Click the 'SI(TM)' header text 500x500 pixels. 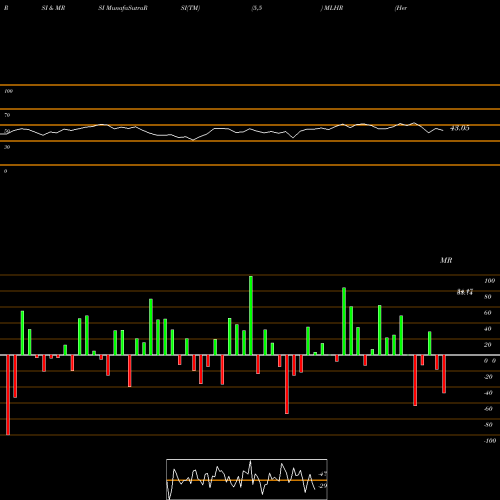tap(190, 8)
